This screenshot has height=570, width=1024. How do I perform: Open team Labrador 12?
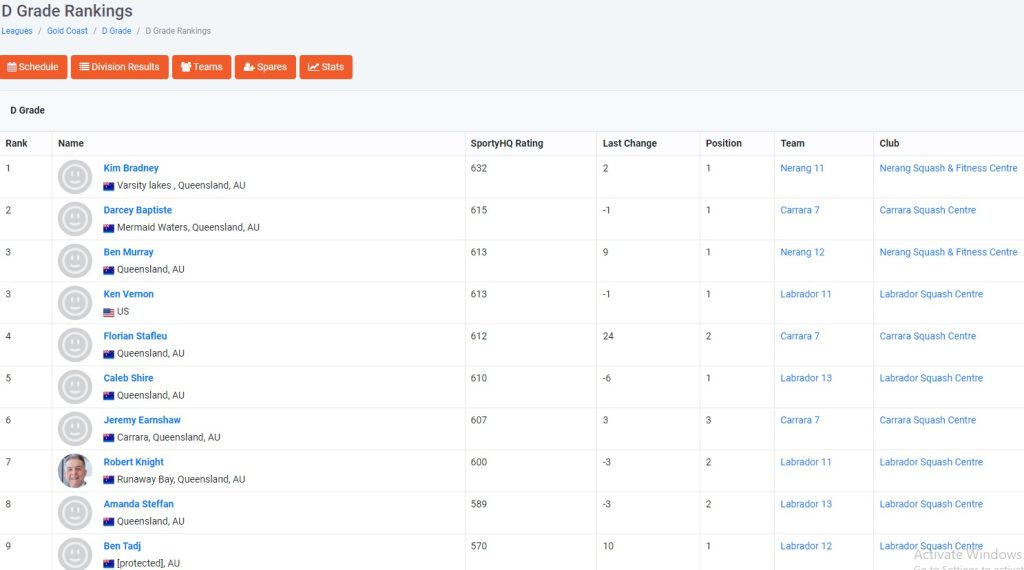(806, 546)
